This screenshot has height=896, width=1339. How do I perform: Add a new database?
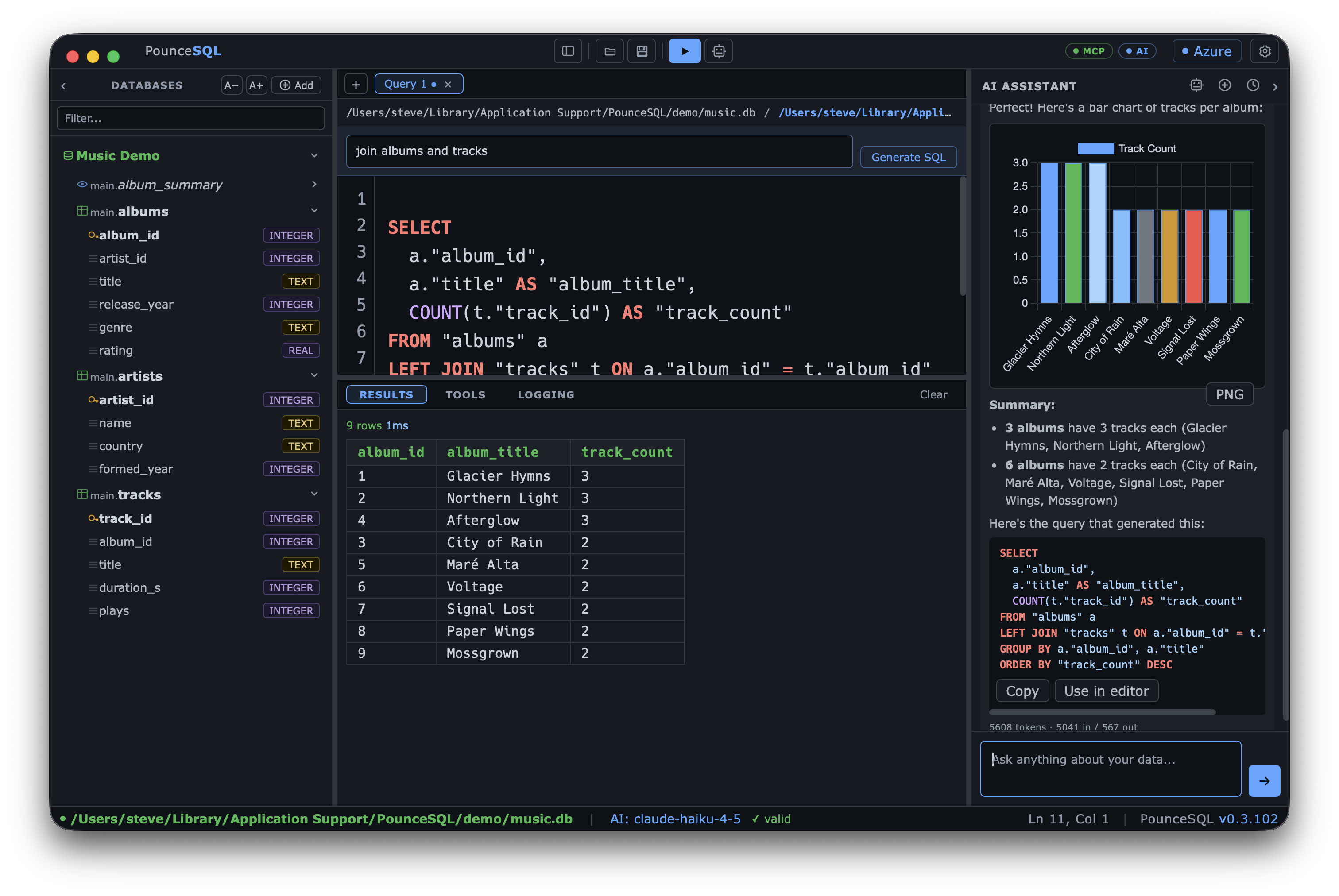click(x=296, y=86)
